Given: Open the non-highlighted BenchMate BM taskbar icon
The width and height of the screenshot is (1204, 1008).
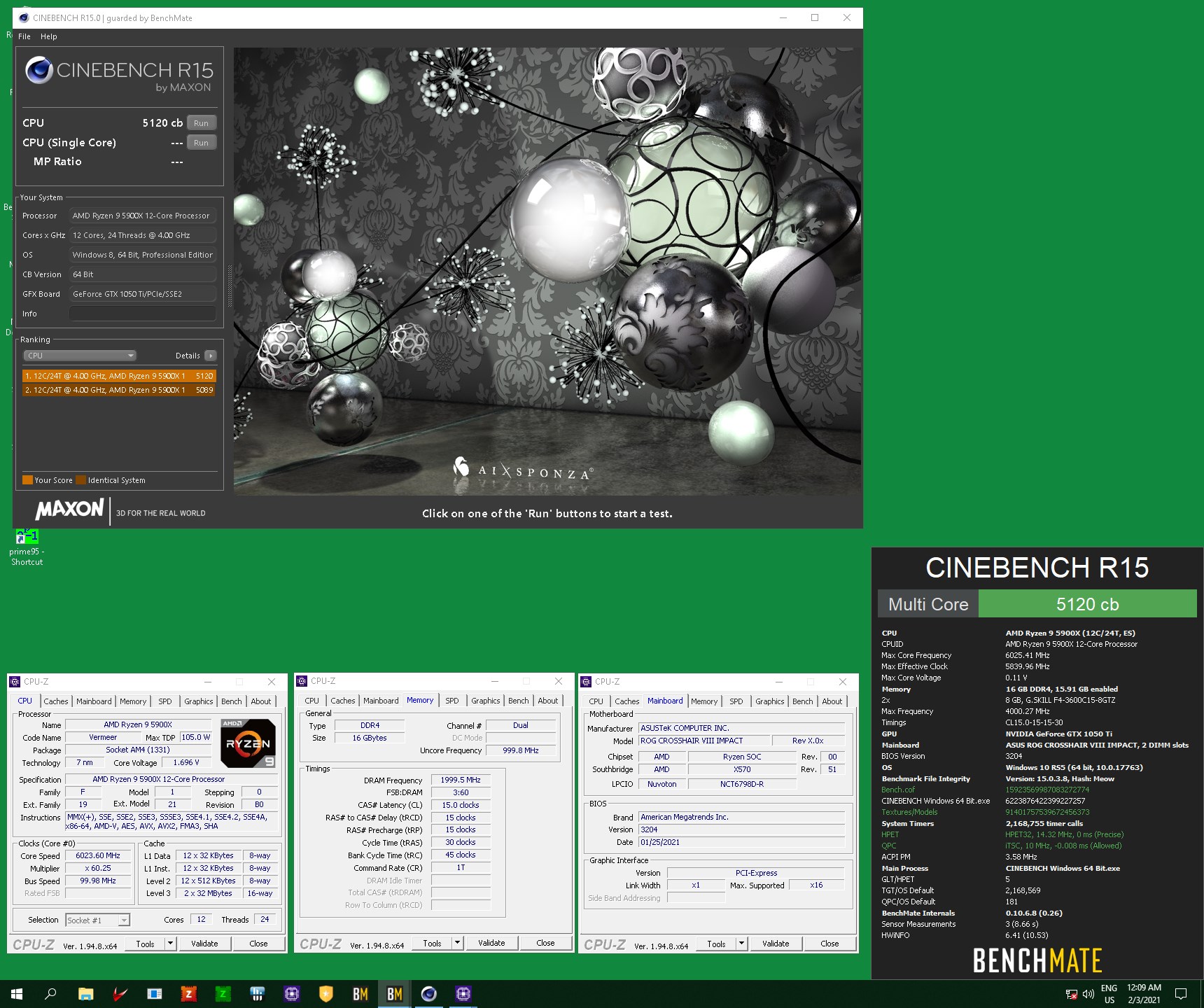Looking at the screenshot, I should click(x=360, y=994).
